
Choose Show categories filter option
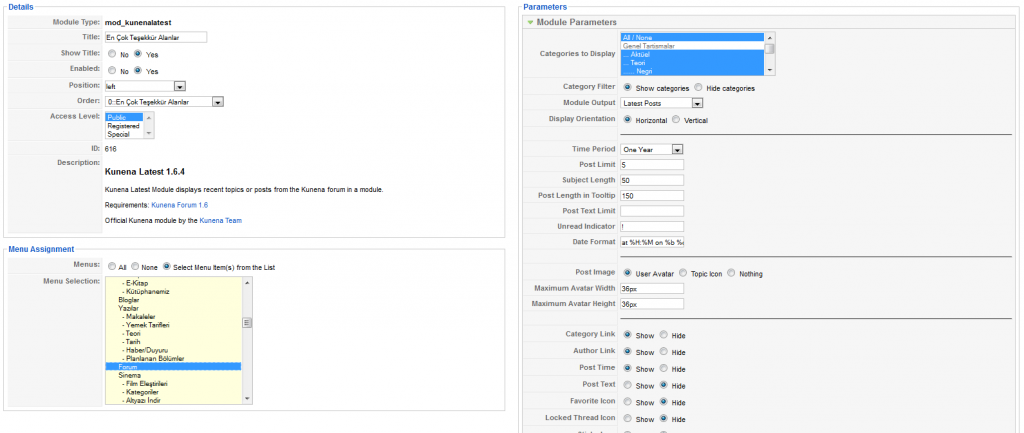click(x=628, y=87)
